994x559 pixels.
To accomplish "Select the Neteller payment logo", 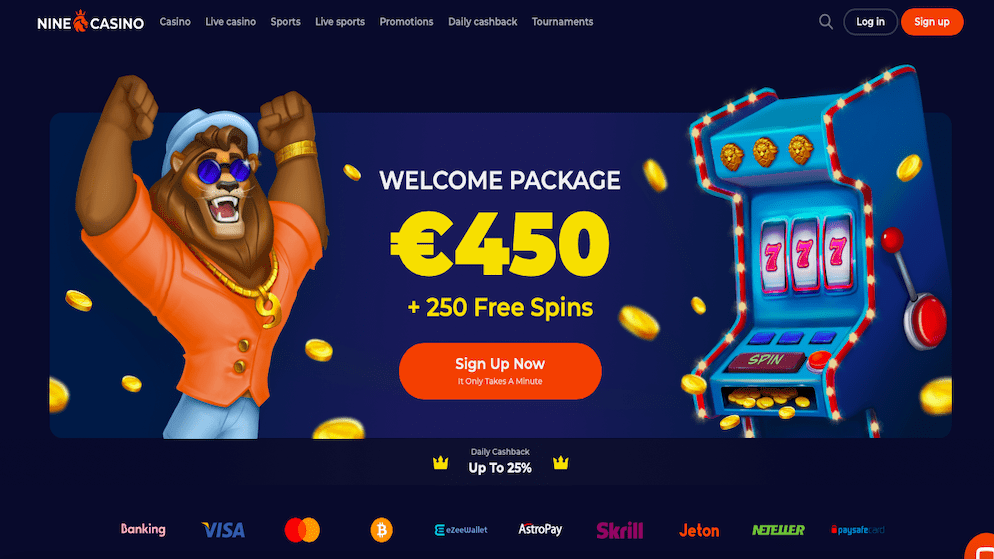I will coord(778,530).
